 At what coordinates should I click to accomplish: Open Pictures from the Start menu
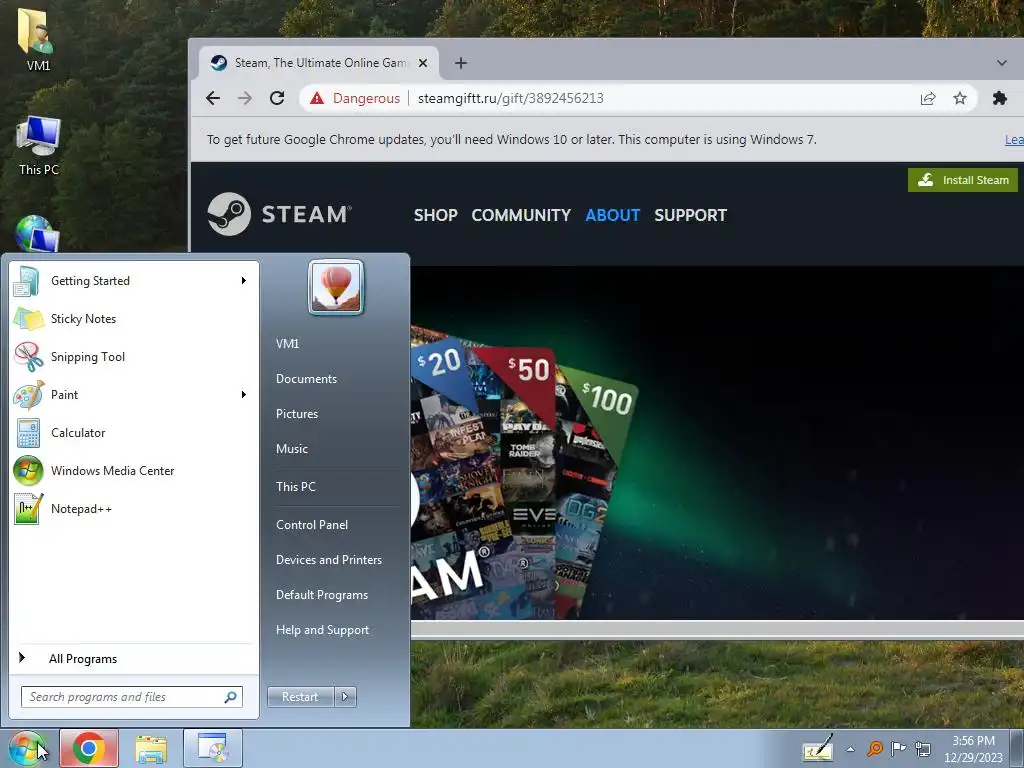point(297,414)
